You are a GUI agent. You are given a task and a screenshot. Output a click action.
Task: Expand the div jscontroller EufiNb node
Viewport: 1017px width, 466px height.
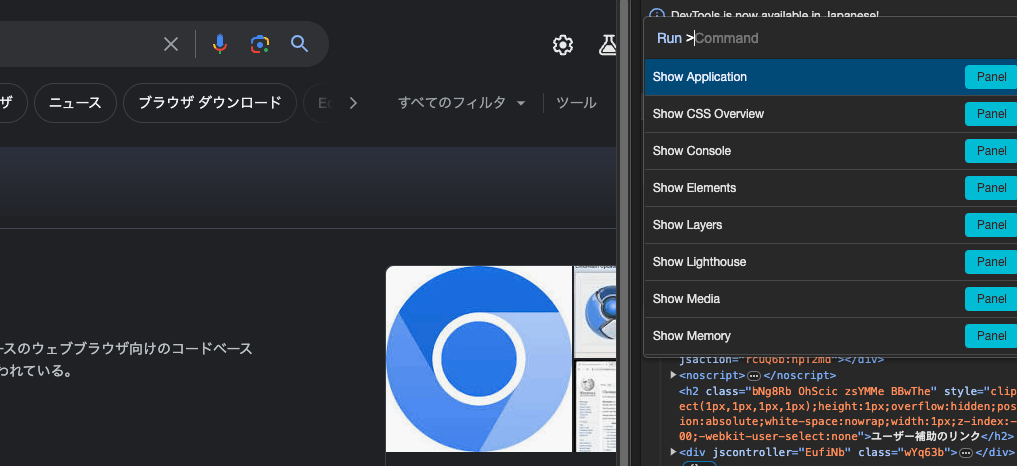(673, 452)
